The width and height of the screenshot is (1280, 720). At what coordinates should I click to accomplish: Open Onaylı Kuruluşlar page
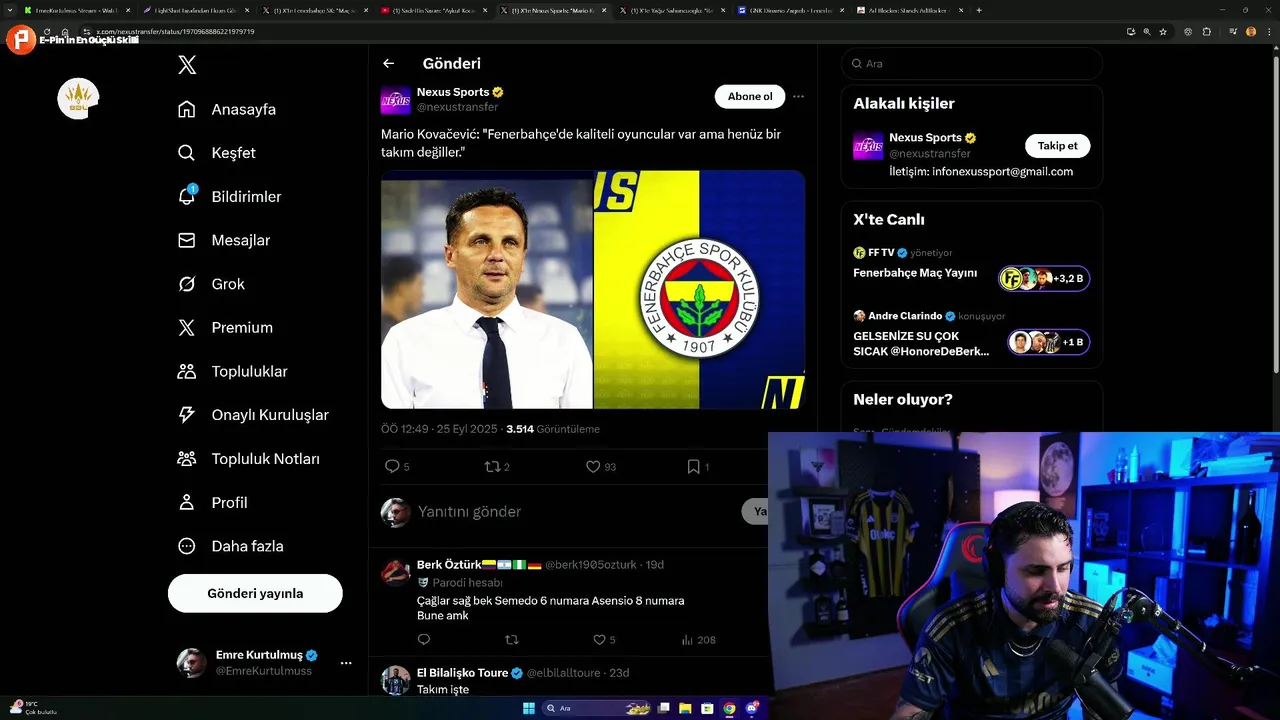pos(253,415)
